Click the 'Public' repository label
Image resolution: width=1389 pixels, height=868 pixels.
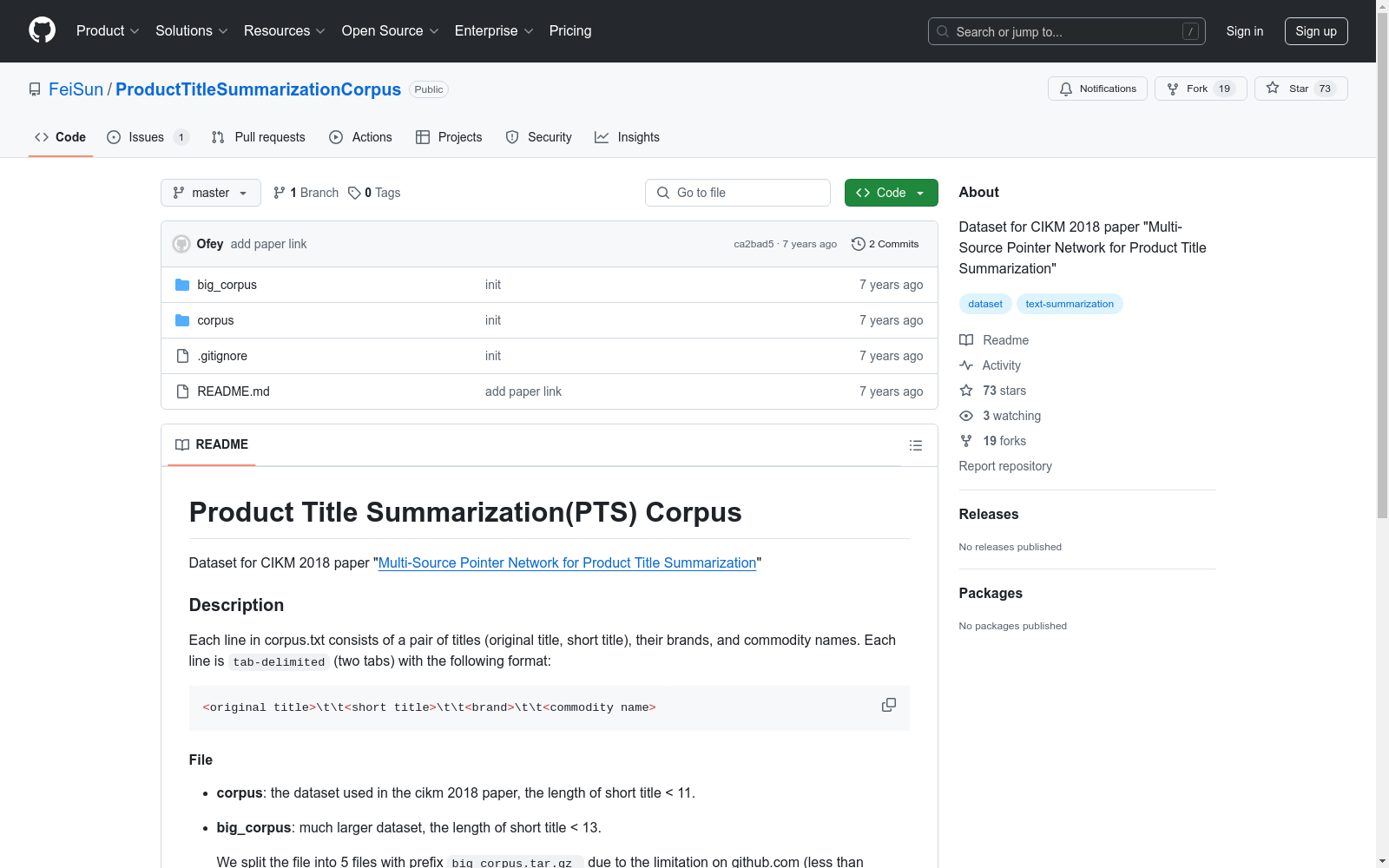[429, 89]
